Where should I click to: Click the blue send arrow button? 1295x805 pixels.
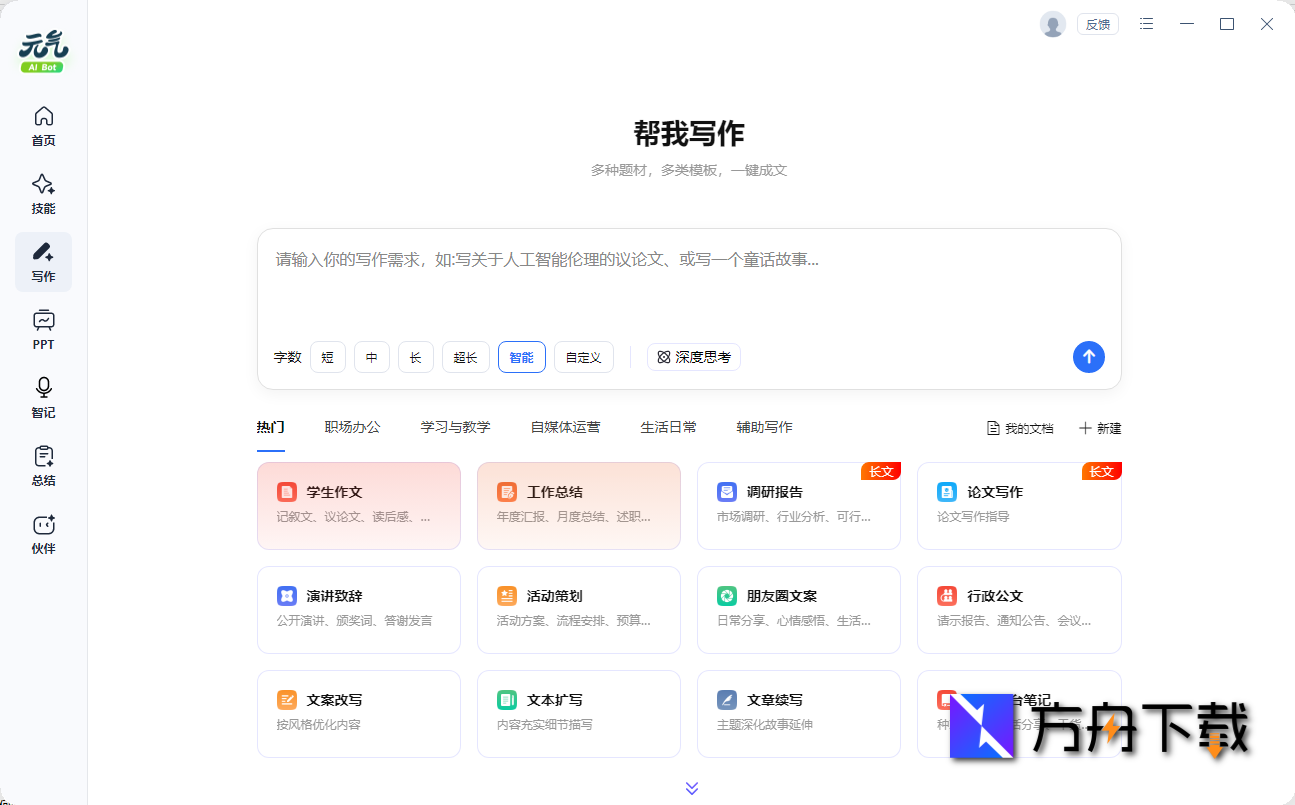coord(1088,357)
